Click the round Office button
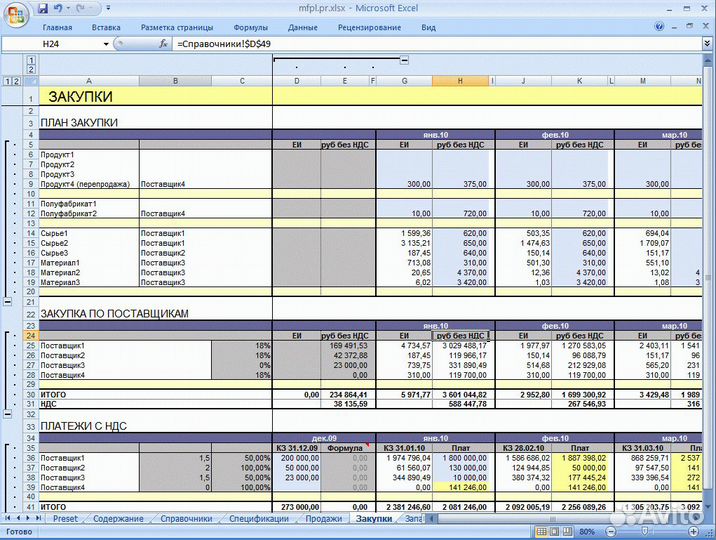The image size is (716, 540). tap(14, 12)
